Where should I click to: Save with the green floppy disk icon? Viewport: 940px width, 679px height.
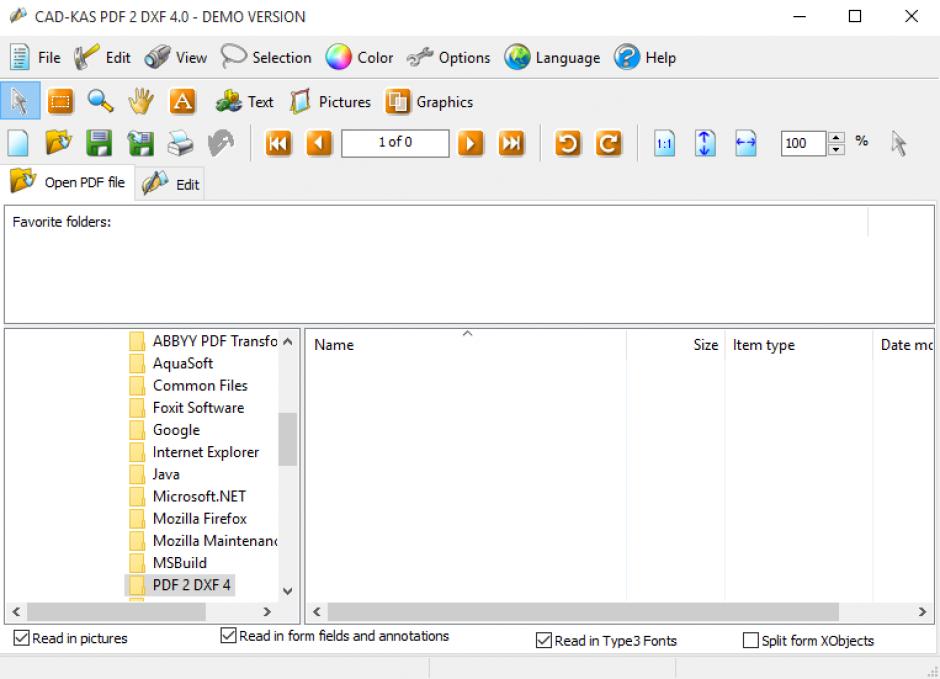coord(99,143)
